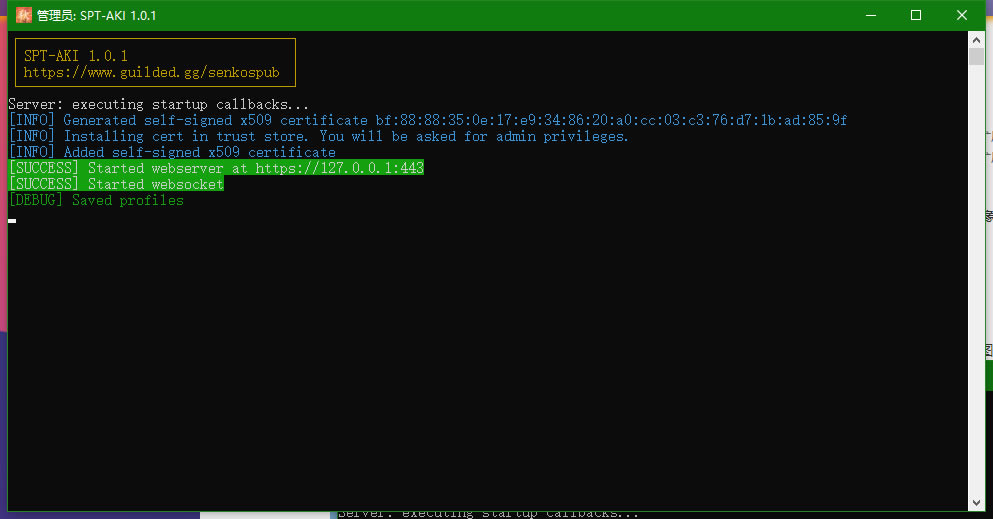The image size is (993, 519).
Task: Click the guilded.gg/senkospub URL in banner
Action: coord(151,73)
